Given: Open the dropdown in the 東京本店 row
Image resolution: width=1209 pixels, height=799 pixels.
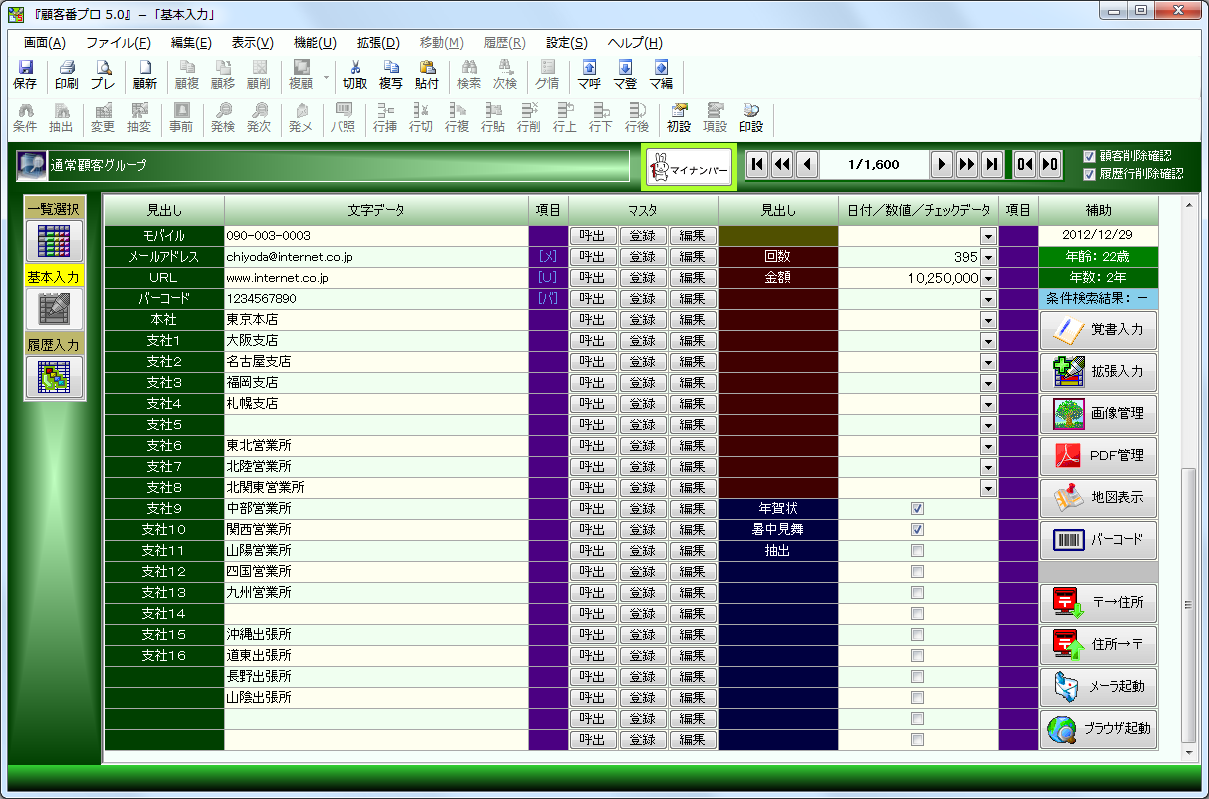Looking at the screenshot, I should click(x=989, y=320).
